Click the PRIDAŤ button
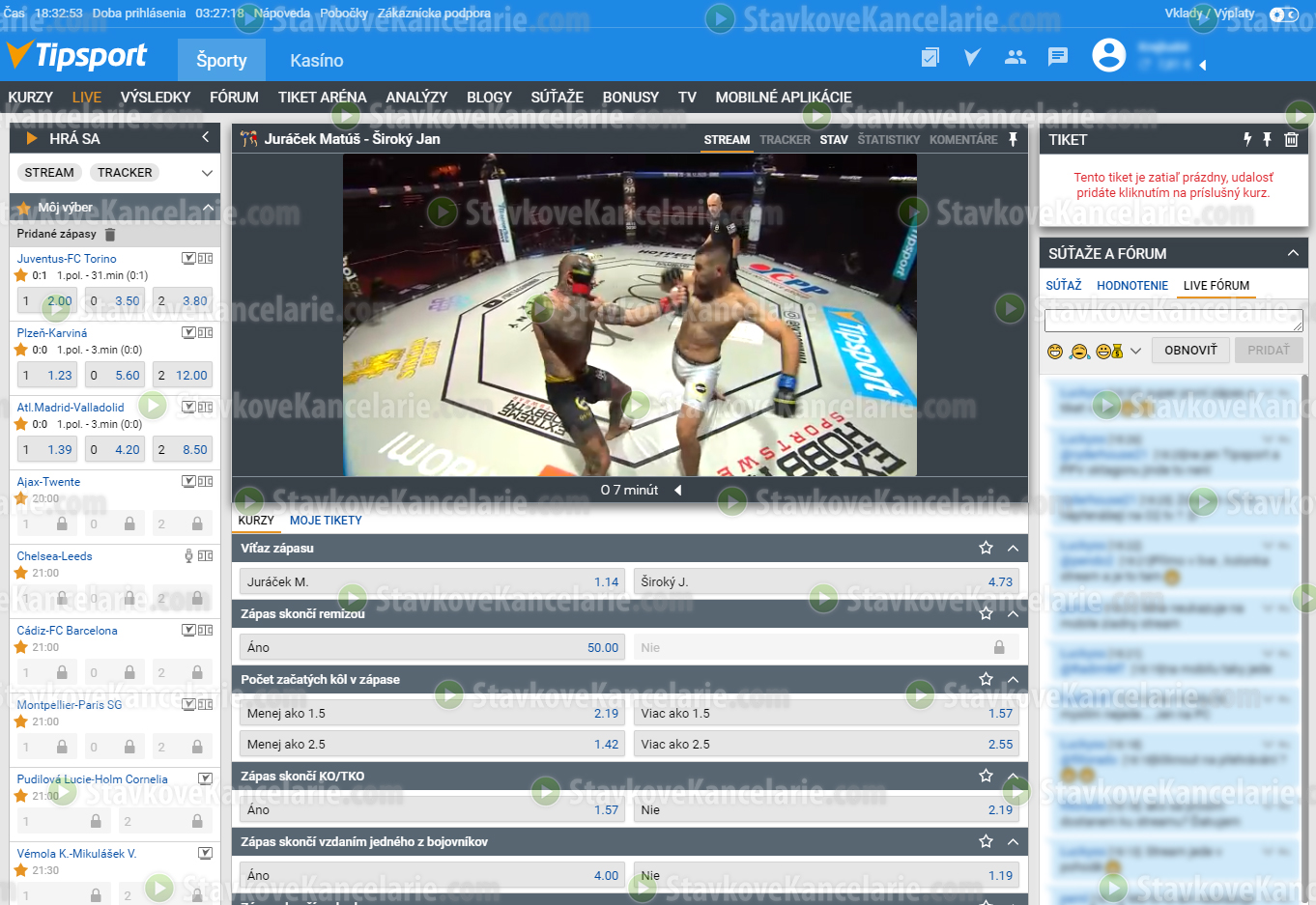1316x905 pixels. click(1269, 351)
